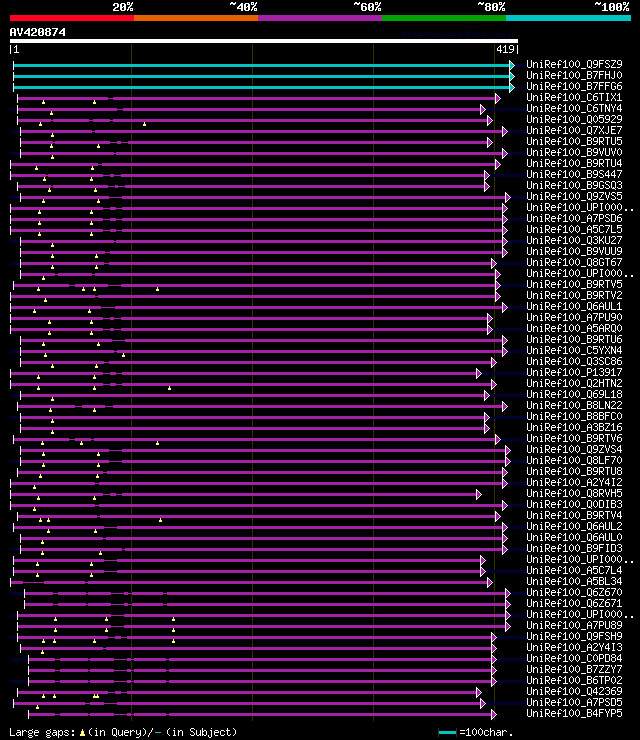Select hit label UniRef100_A2Y4I2
The height and width of the screenshot is (740, 640).
click(574, 482)
